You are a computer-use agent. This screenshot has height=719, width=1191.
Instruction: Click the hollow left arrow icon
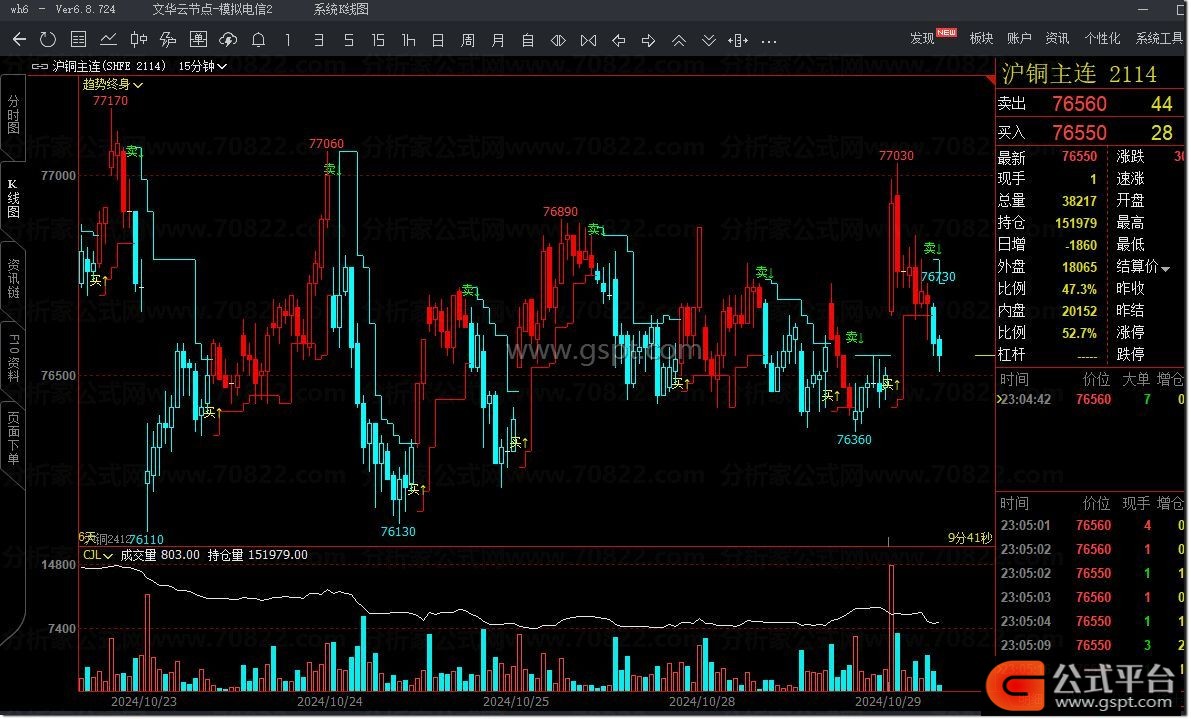[618, 40]
